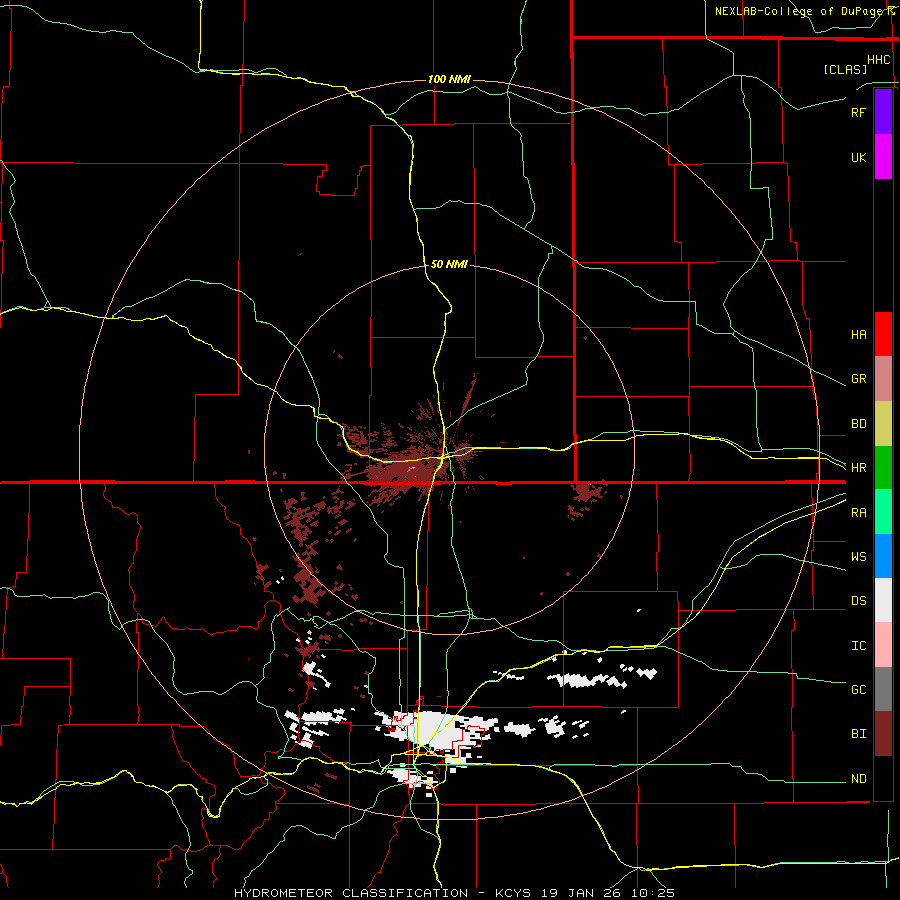Screen dimensions: 900x900
Task: Click the HR legend label
Action: (858, 468)
